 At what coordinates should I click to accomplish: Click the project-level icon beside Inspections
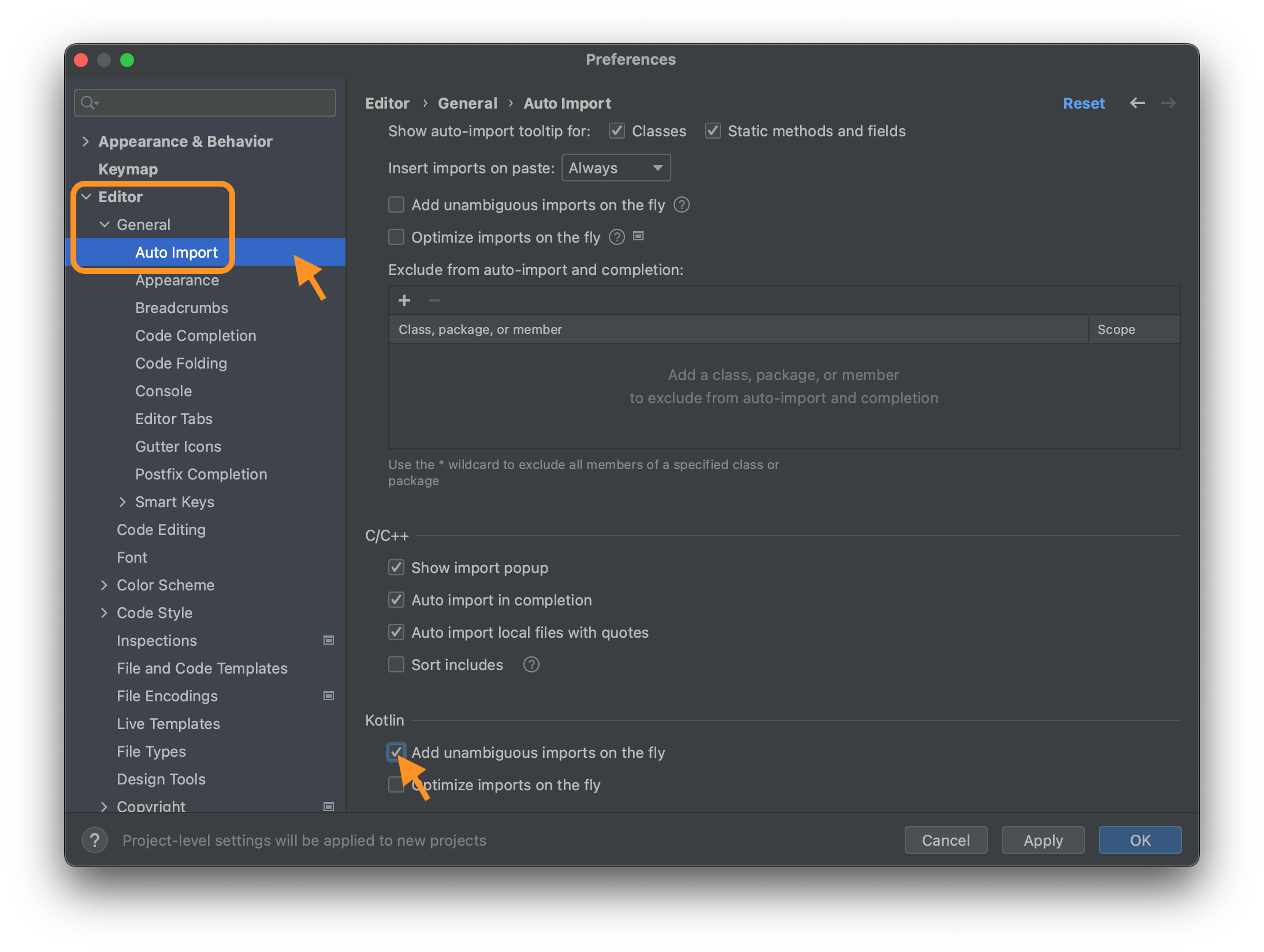pyautogui.click(x=329, y=640)
